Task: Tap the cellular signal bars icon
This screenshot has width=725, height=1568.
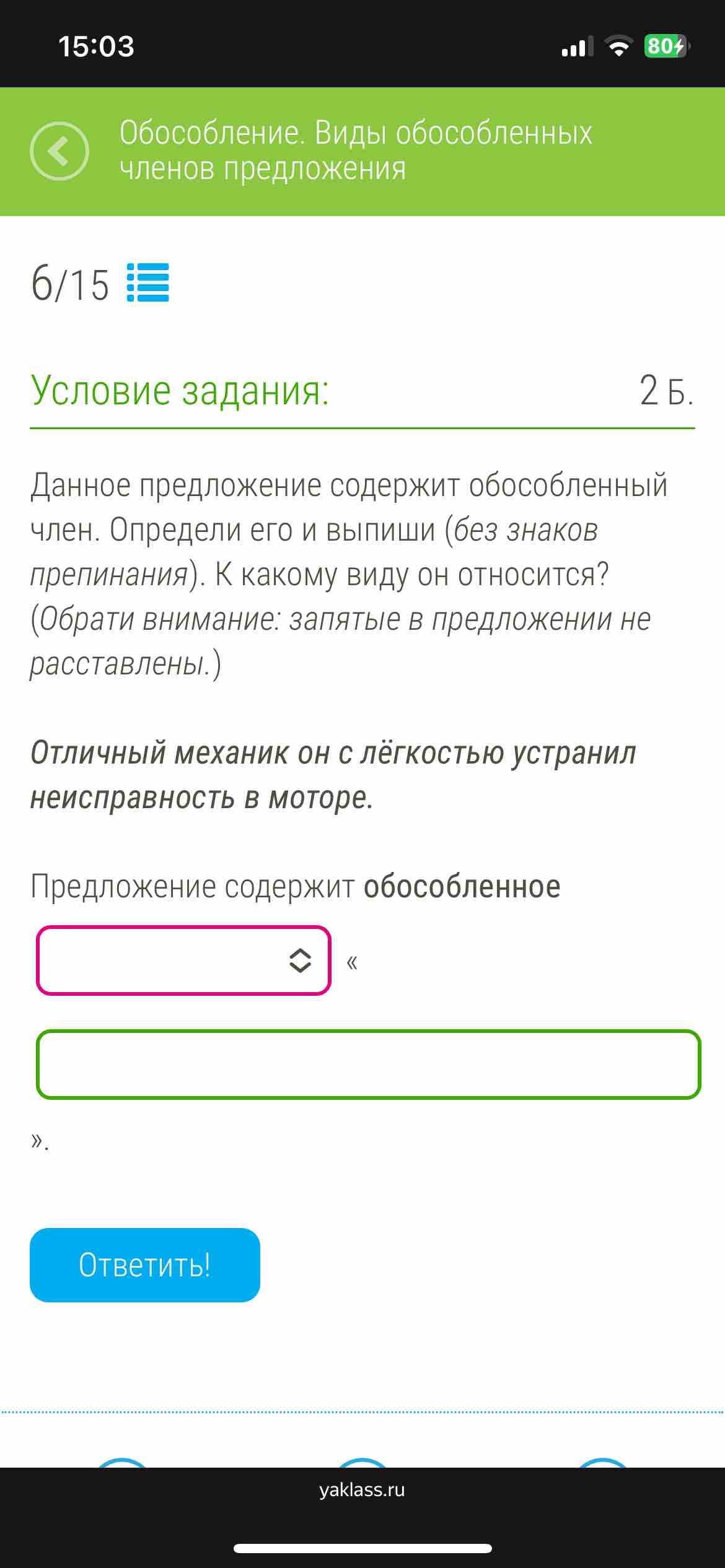Action: point(577,46)
